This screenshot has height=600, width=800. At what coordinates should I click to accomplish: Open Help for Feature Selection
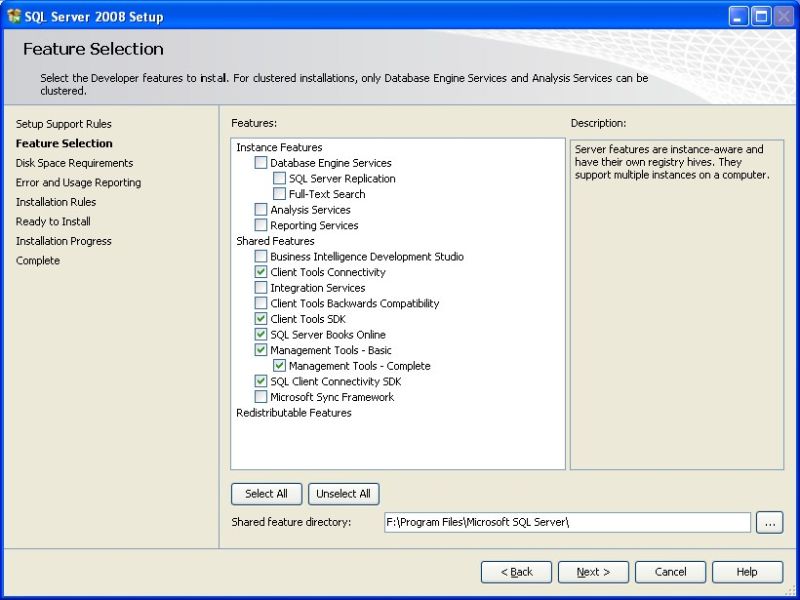(x=747, y=571)
